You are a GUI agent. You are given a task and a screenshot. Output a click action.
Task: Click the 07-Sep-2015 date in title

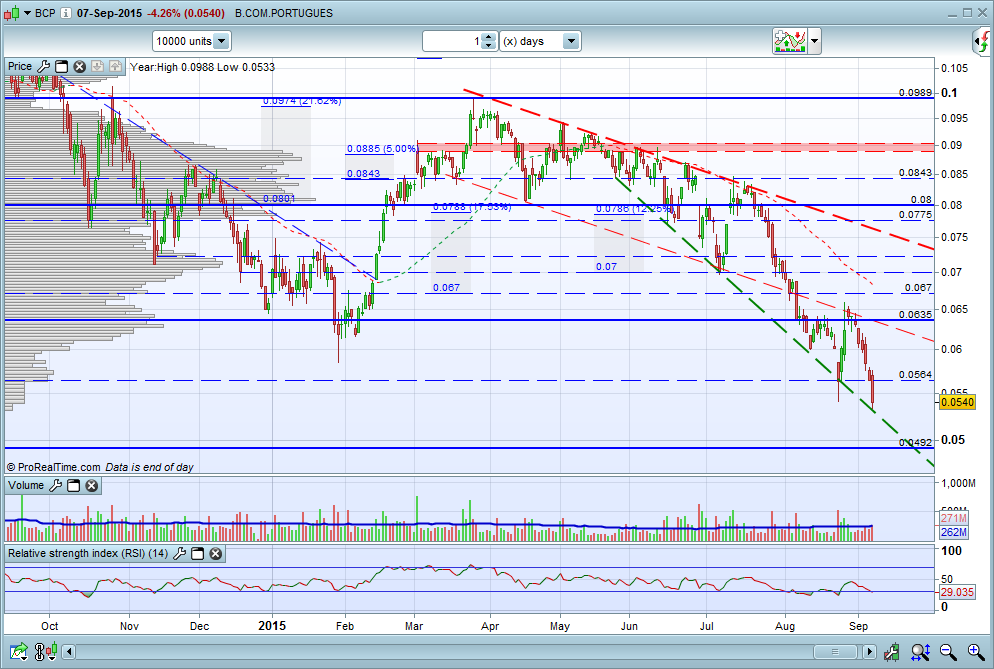click(x=110, y=13)
